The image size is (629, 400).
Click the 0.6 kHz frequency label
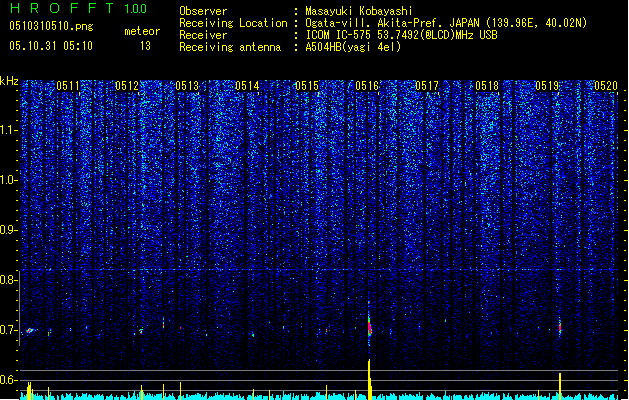point(9,380)
